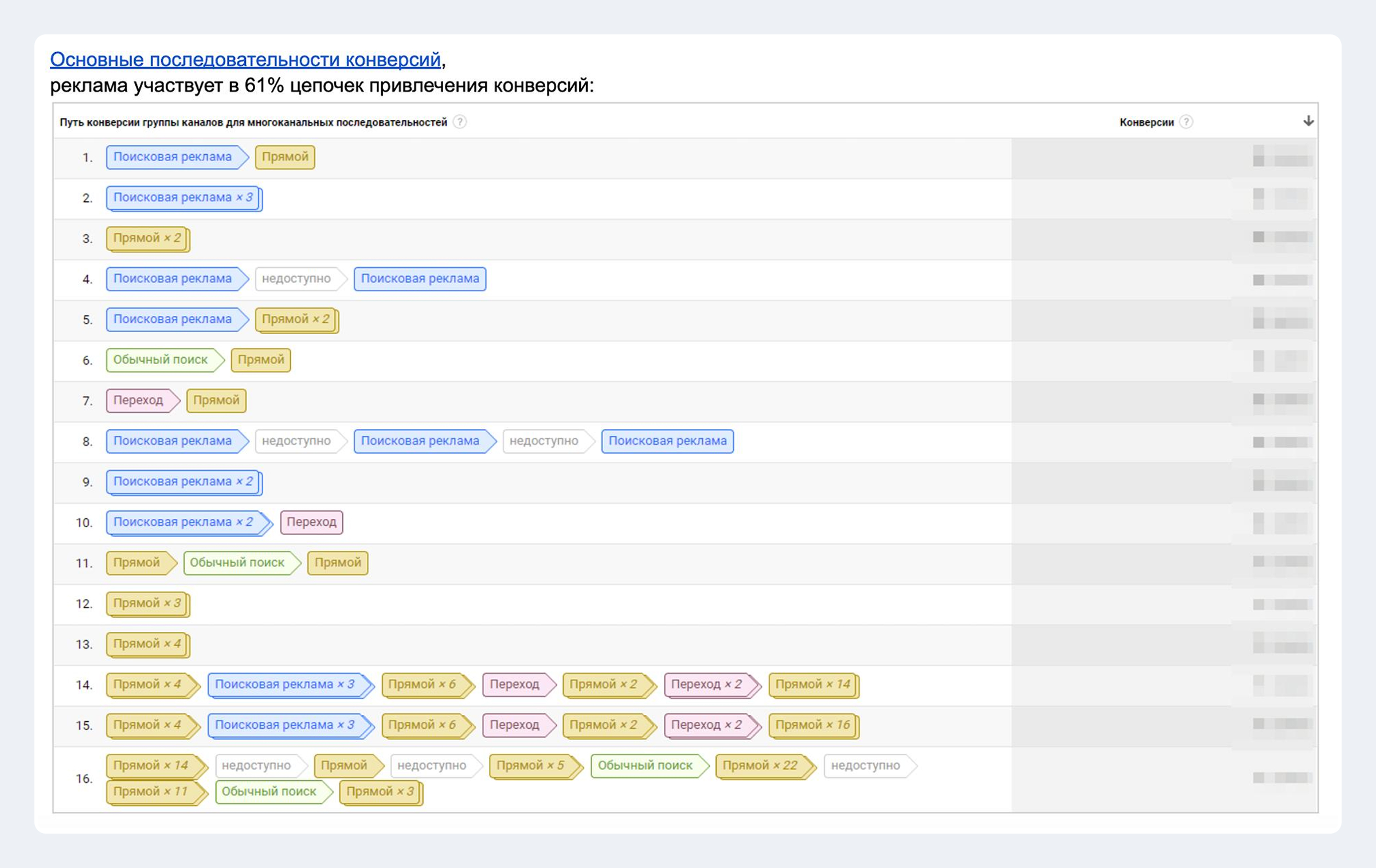This screenshot has width=1376, height=868.
Task: Click 'Обычный поиск' chip in row 6
Action: click(x=161, y=360)
